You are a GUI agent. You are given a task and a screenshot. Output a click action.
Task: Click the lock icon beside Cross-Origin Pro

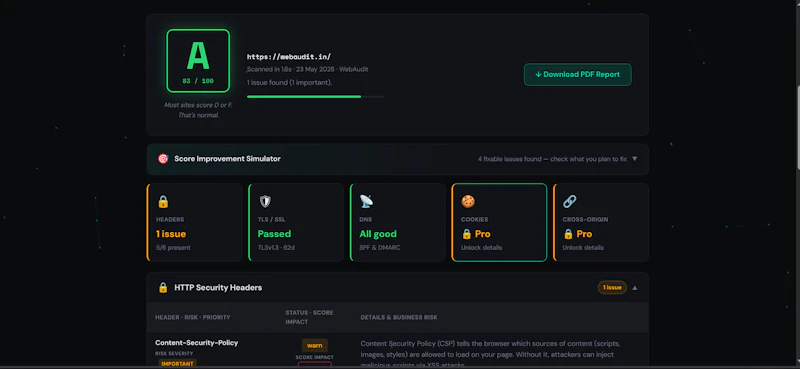568,234
